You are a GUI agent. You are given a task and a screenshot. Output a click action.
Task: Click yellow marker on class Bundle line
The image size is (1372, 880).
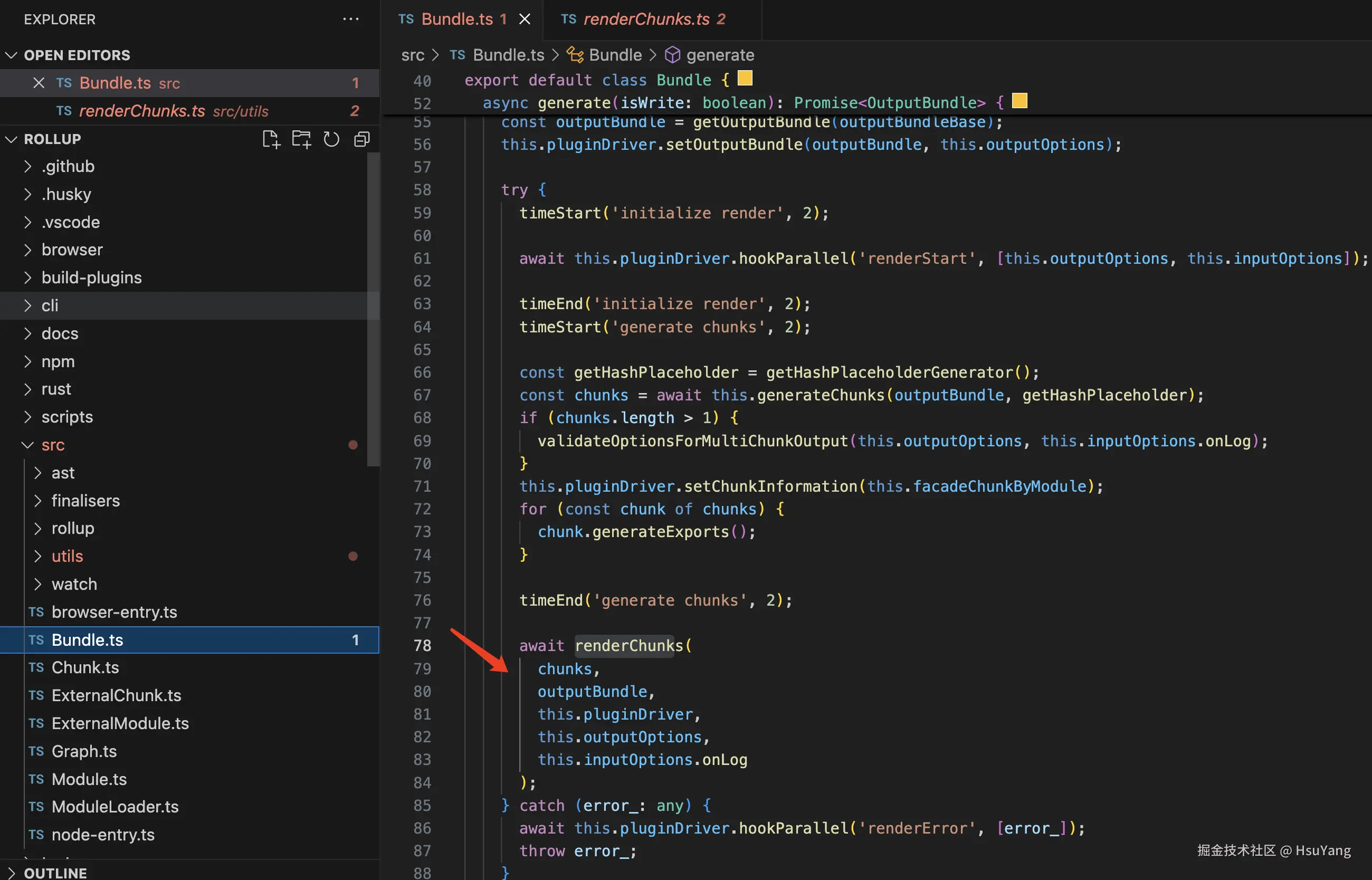pos(745,78)
